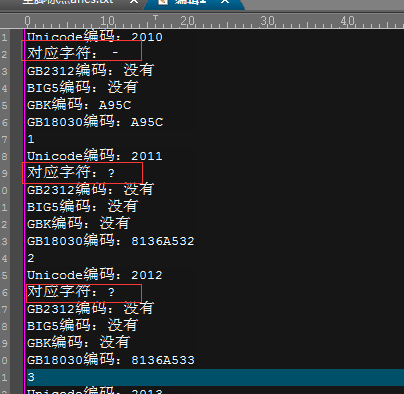Viewport: 404px width, 394px height.
Task: Click 'BIG5编码: 没有' line preceding 'GBK编码: A95C'
Action: (82, 88)
